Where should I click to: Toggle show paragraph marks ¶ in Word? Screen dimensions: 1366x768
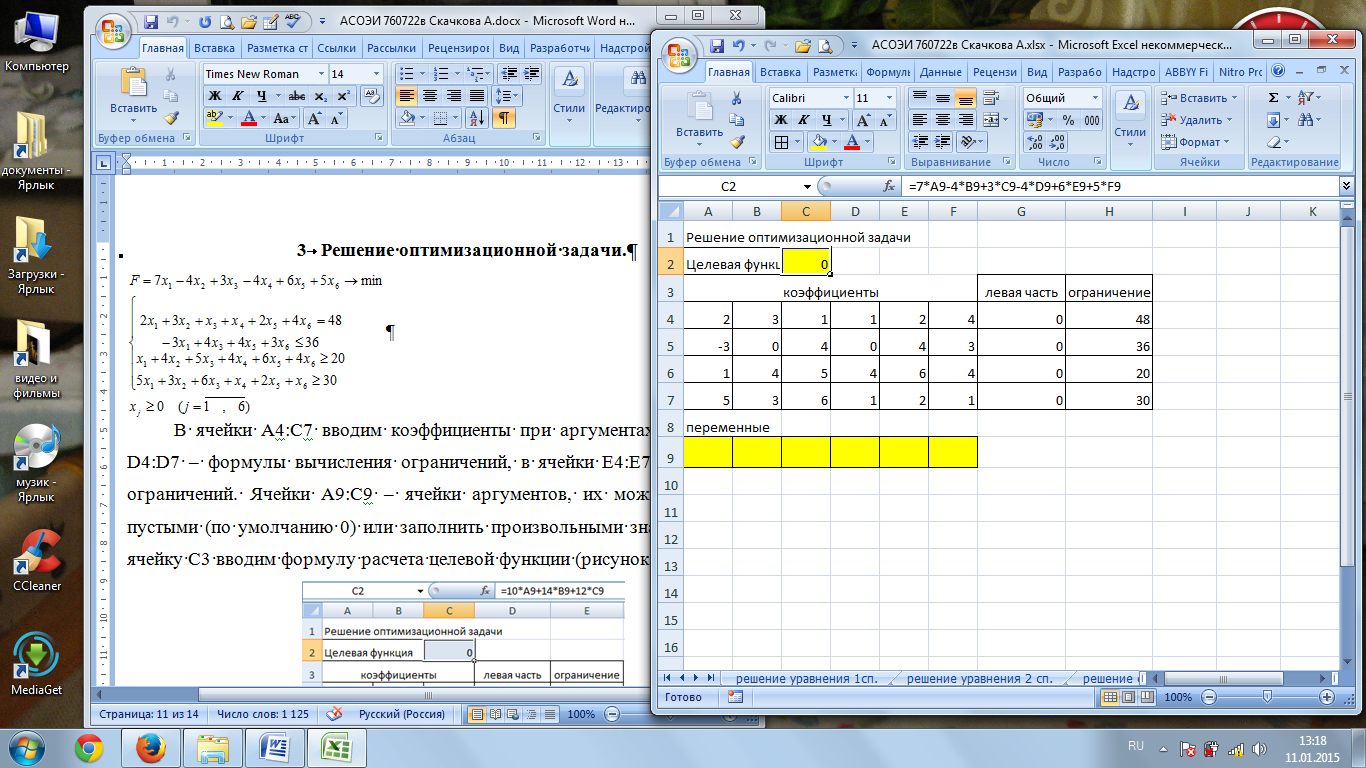click(506, 118)
